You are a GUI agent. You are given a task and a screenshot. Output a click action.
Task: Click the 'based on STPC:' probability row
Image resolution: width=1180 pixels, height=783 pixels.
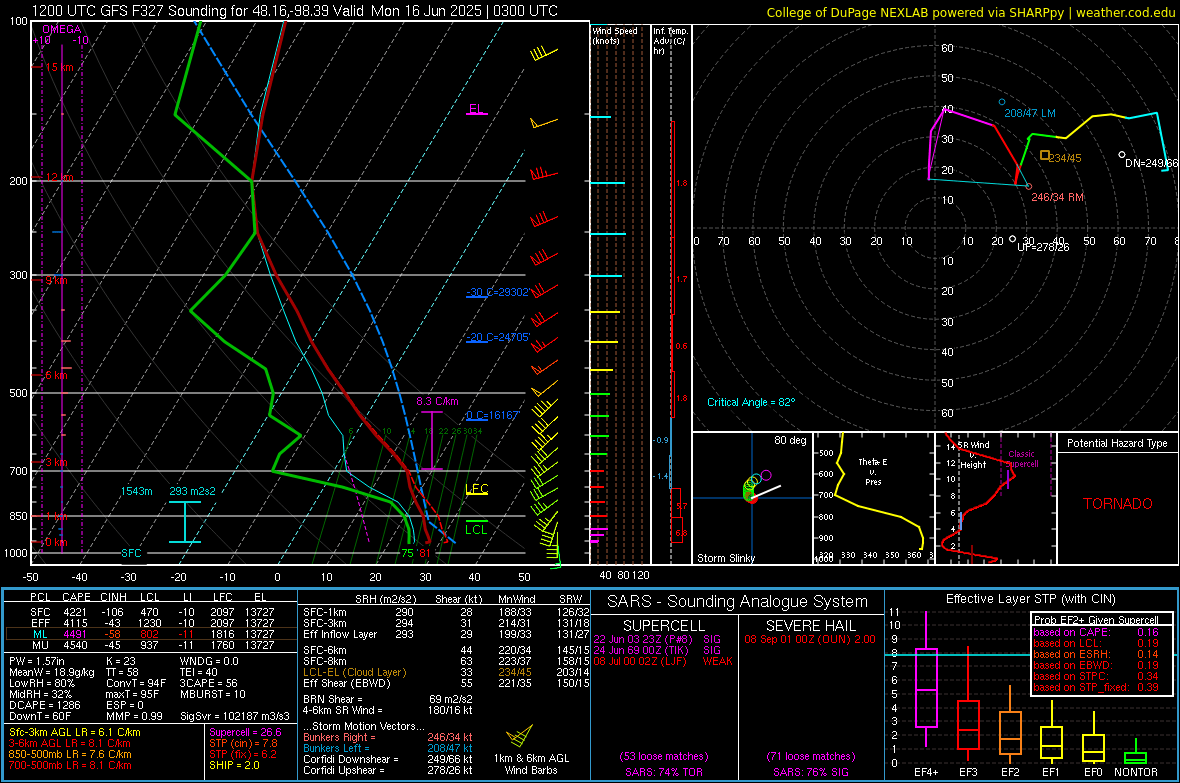[1096, 676]
